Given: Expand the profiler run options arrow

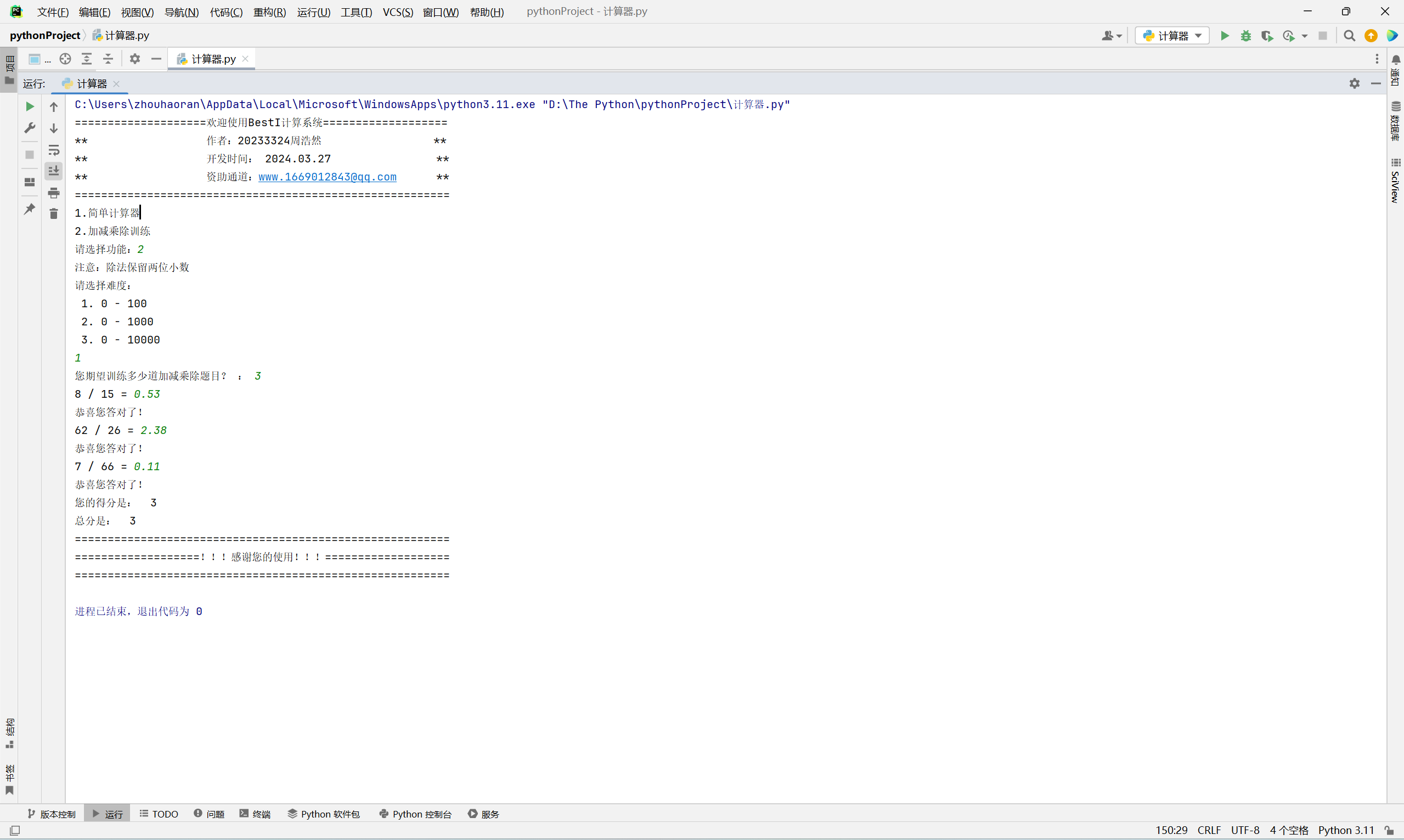Looking at the screenshot, I should pos(1304,36).
